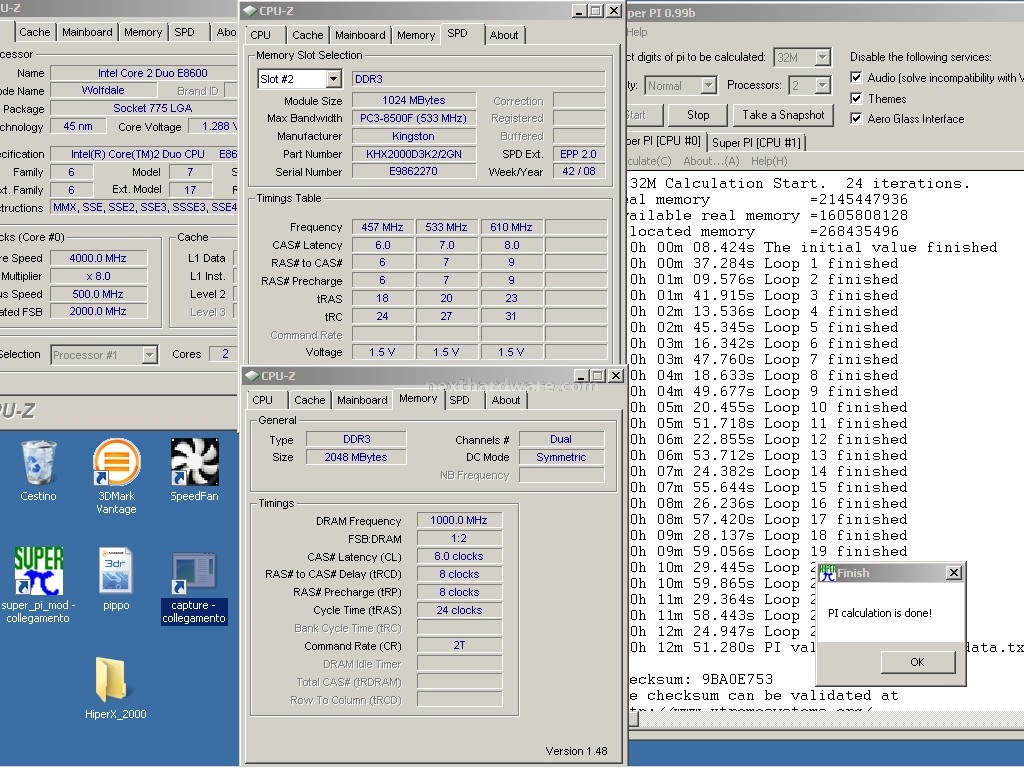The image size is (1024, 768).
Task: Open the Processors count dropdown in Super PI
Action: pos(823,86)
